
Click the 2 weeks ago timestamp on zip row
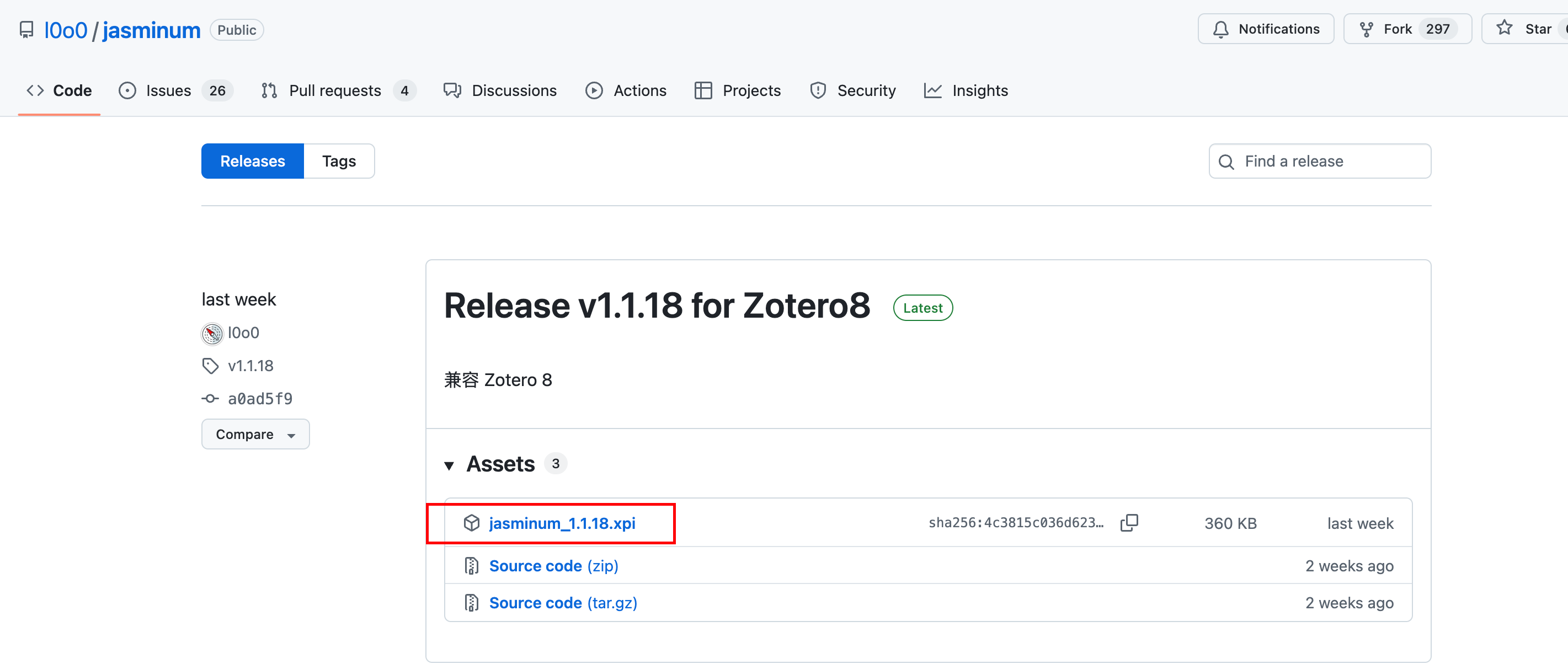1349,565
